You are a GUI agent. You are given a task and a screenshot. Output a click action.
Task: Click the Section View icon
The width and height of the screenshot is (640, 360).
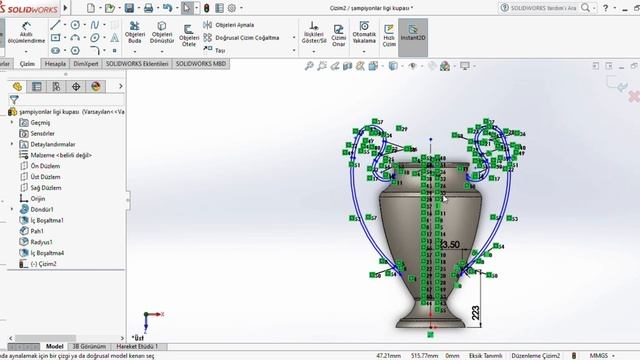(347, 66)
